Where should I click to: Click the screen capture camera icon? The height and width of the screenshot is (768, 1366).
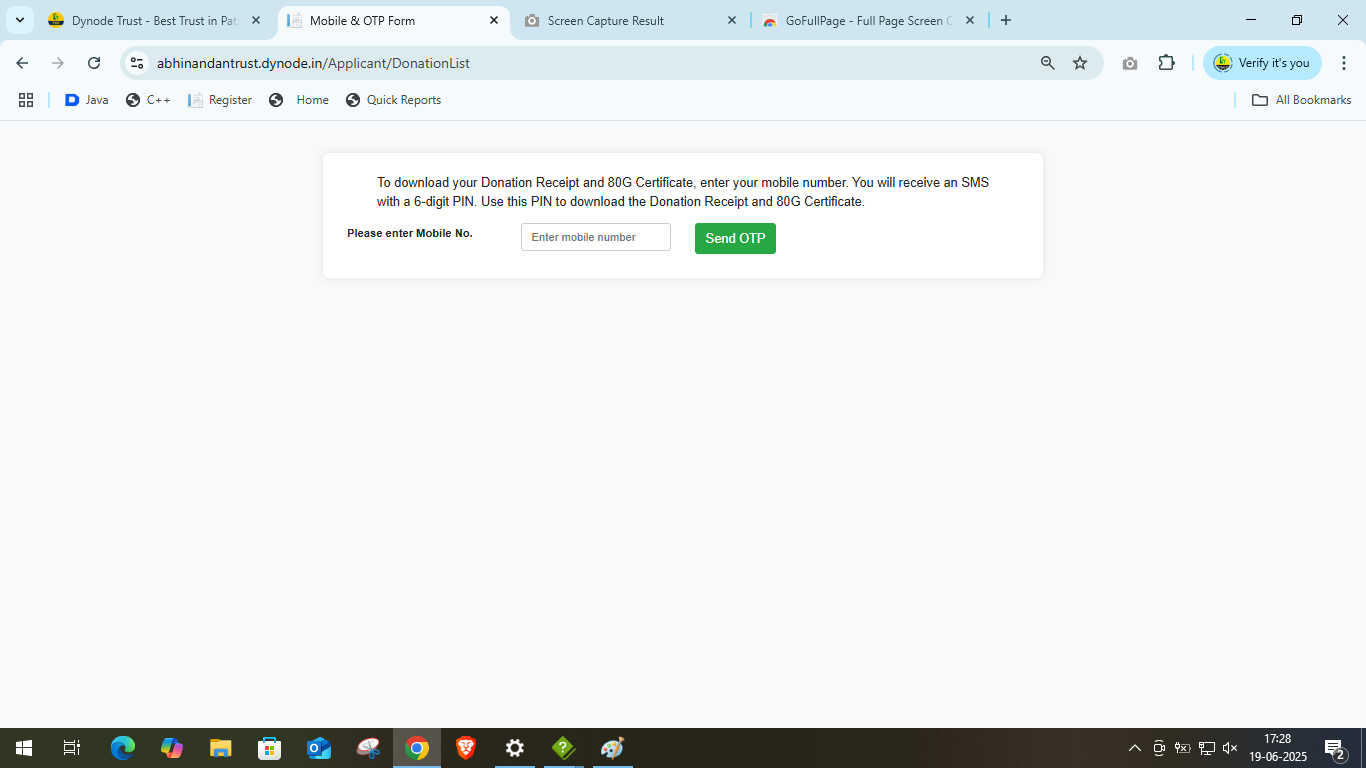click(1130, 63)
